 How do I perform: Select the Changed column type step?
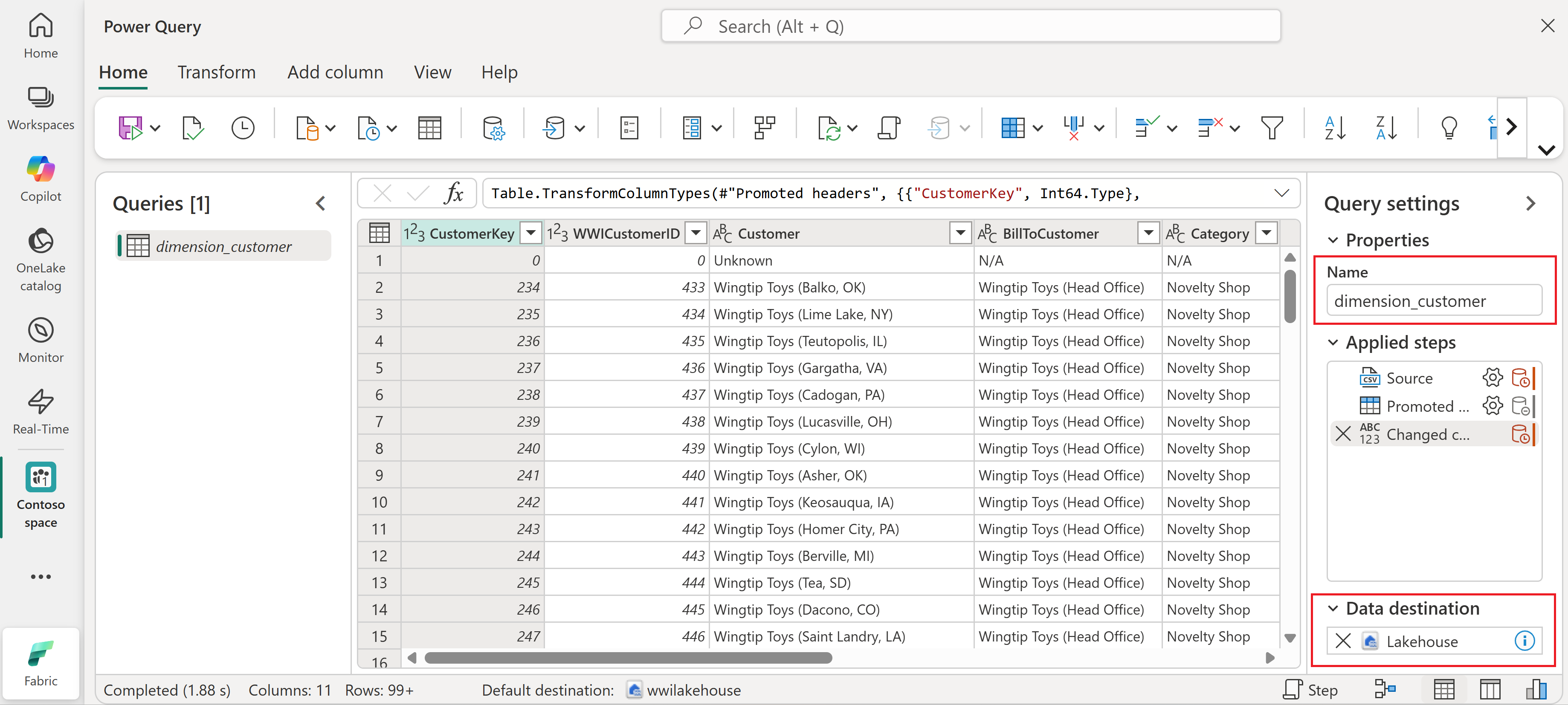point(1427,434)
